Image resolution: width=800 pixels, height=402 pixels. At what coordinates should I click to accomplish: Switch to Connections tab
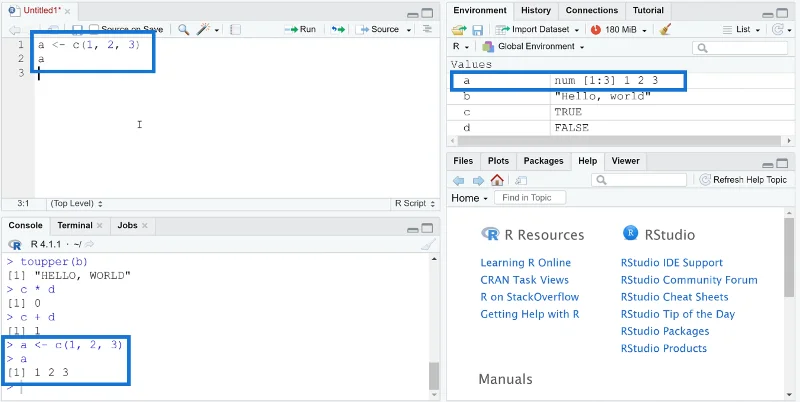591,10
